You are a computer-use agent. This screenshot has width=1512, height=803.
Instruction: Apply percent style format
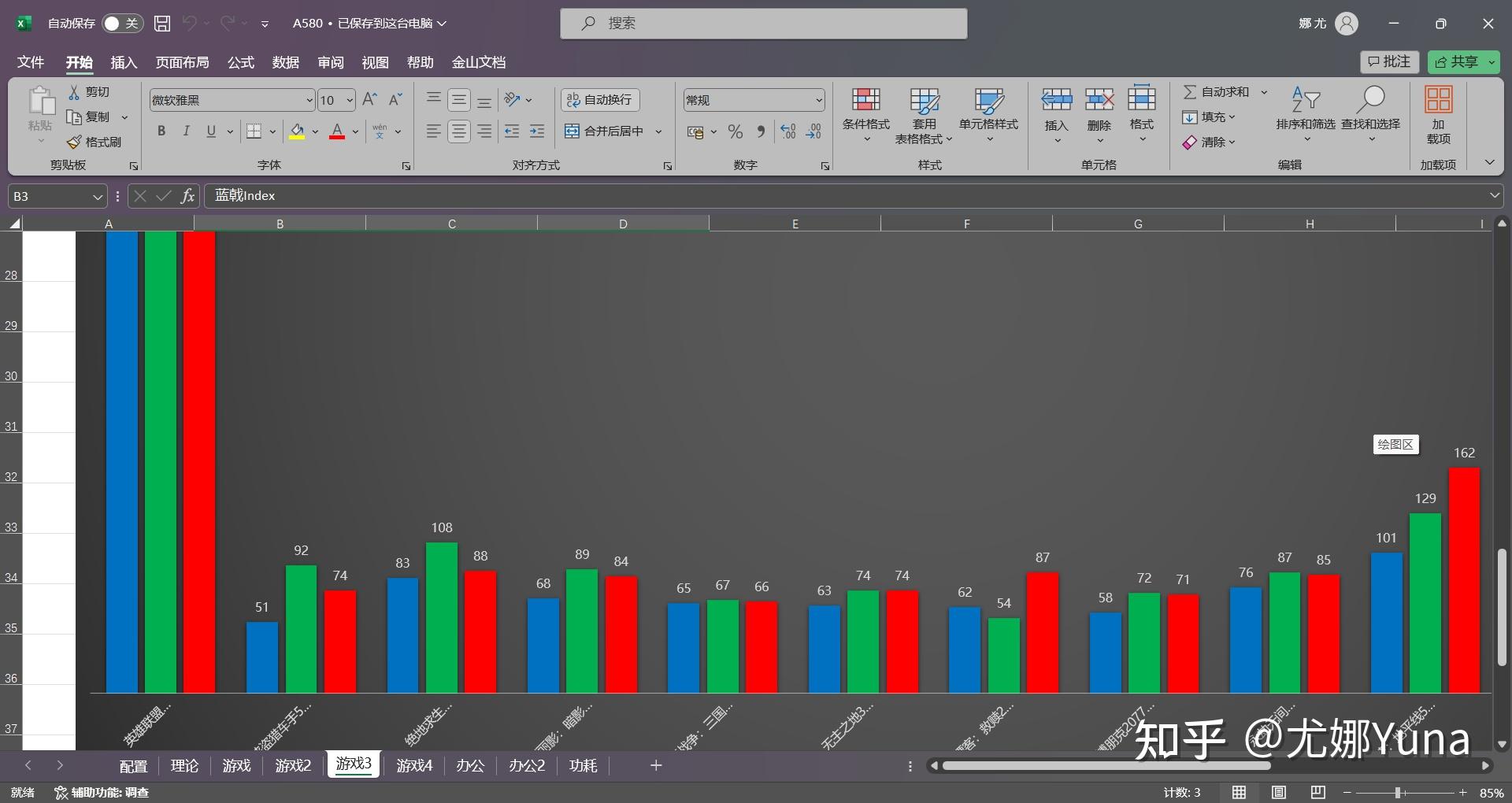[x=736, y=131]
